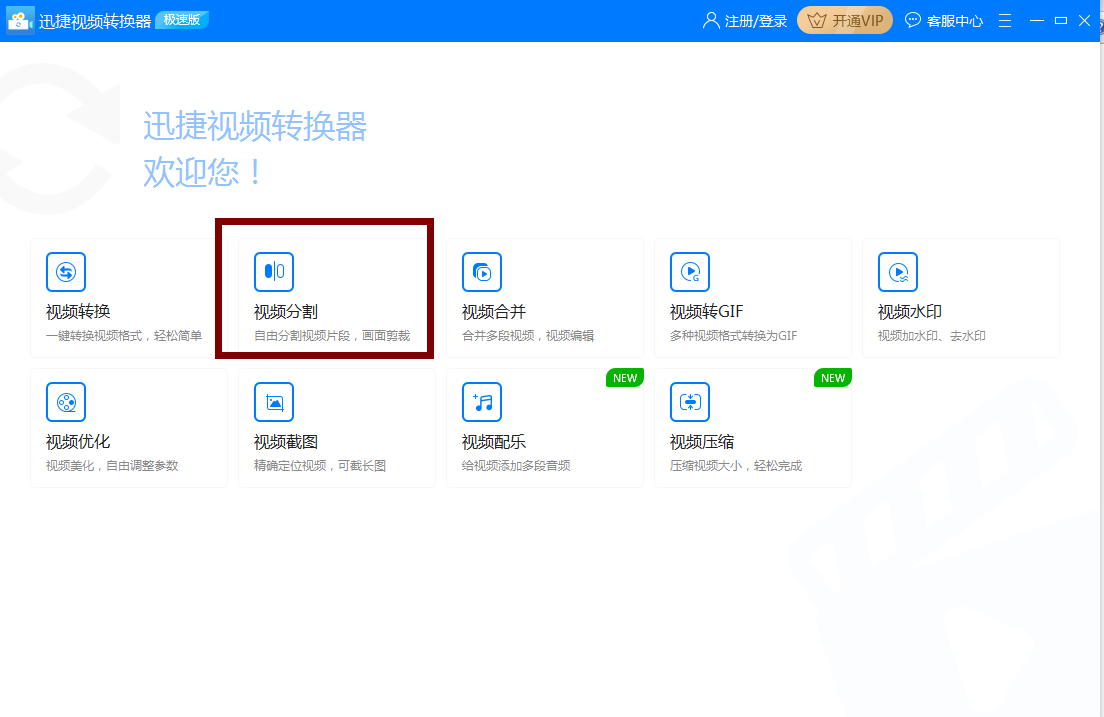Click the 视频转GIF title text

[x=706, y=311]
